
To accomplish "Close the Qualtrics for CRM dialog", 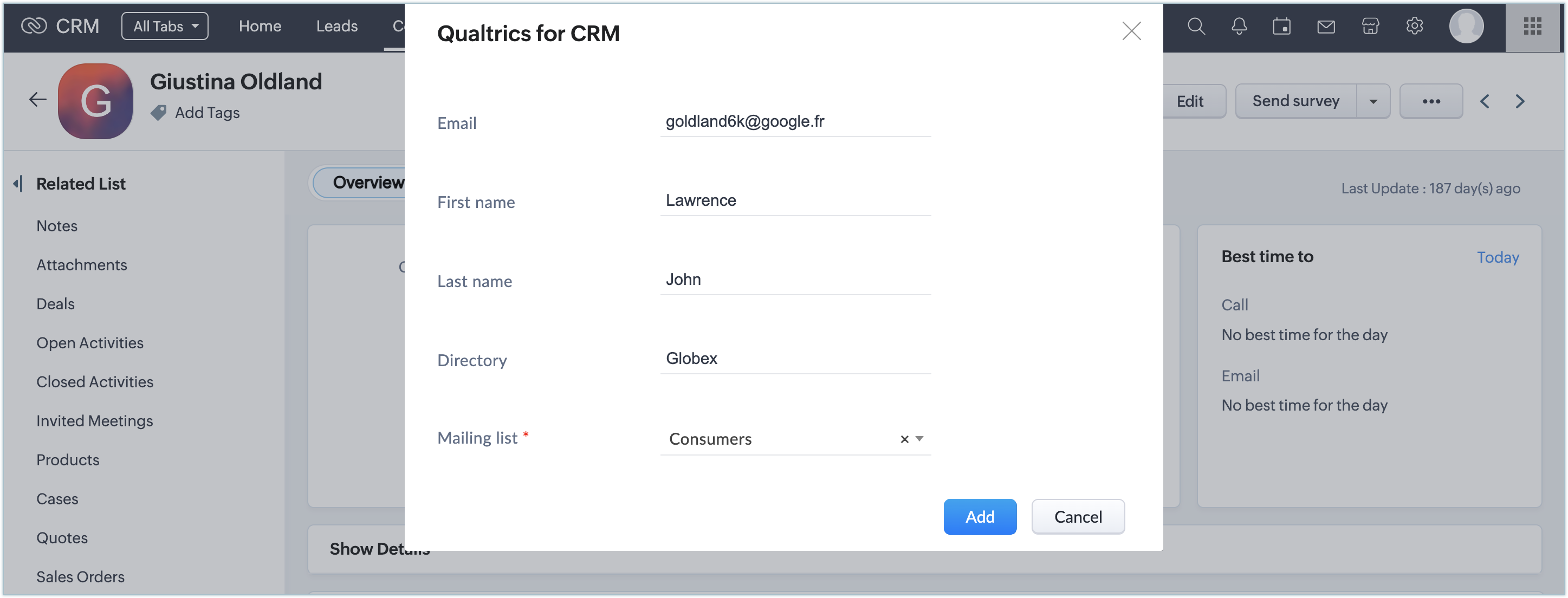I will coord(1131,31).
